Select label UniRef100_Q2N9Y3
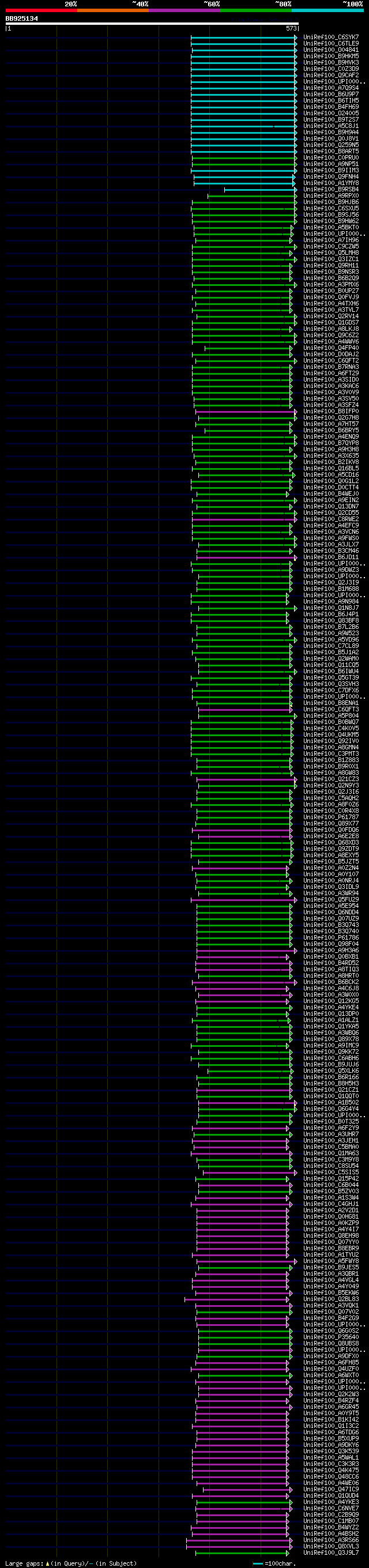The image size is (369, 1568). pyautogui.click(x=332, y=786)
